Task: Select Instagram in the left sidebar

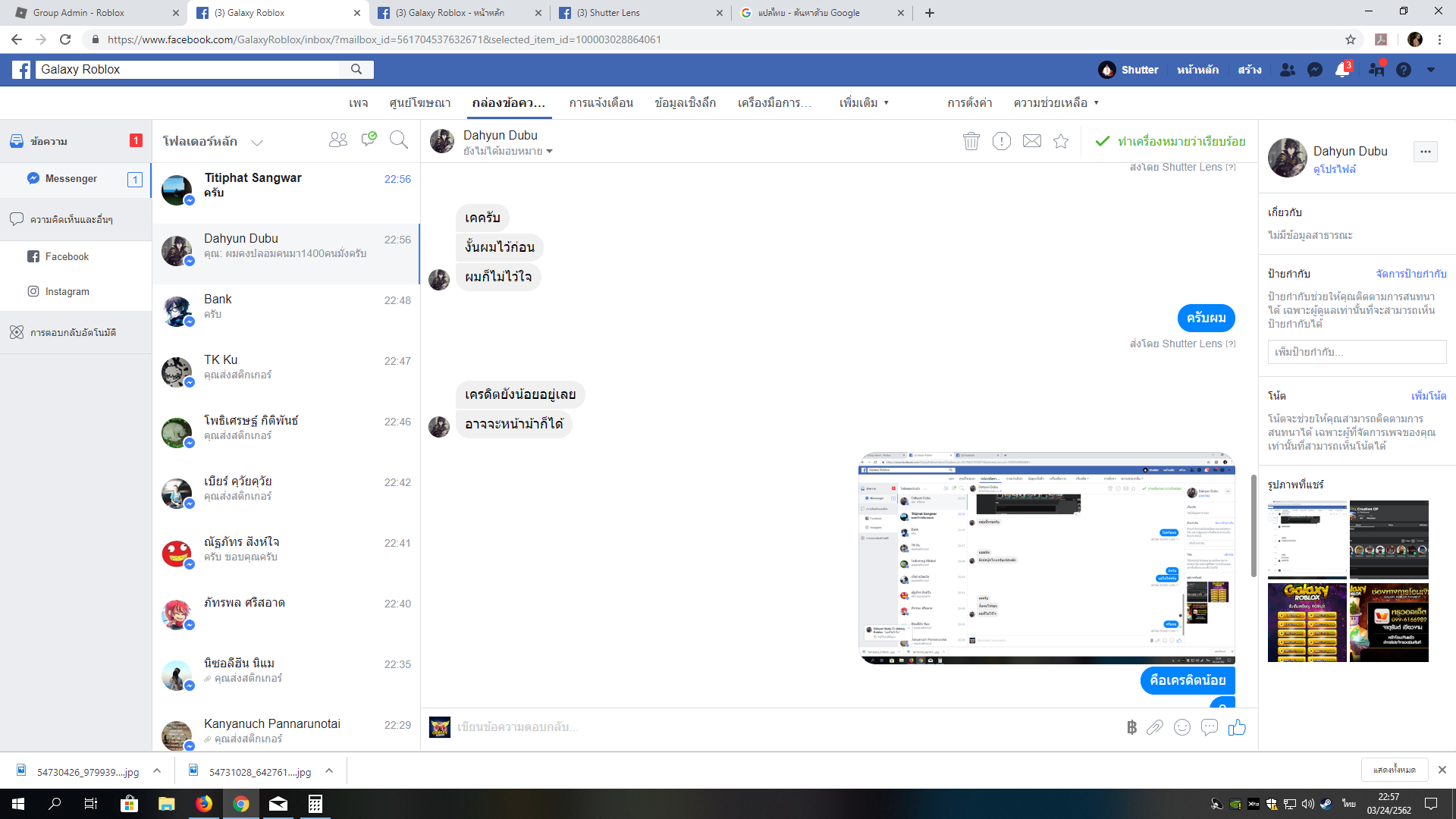Action: click(76, 291)
